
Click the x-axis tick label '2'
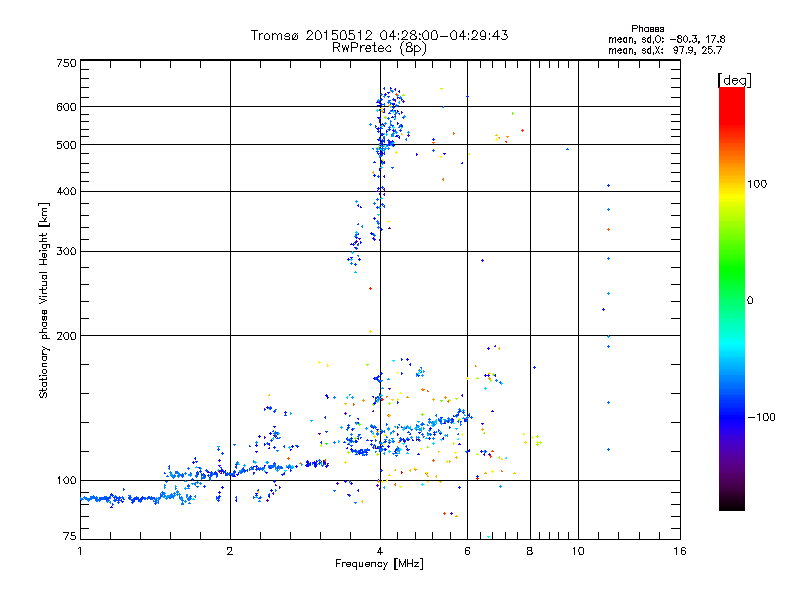(x=230, y=551)
